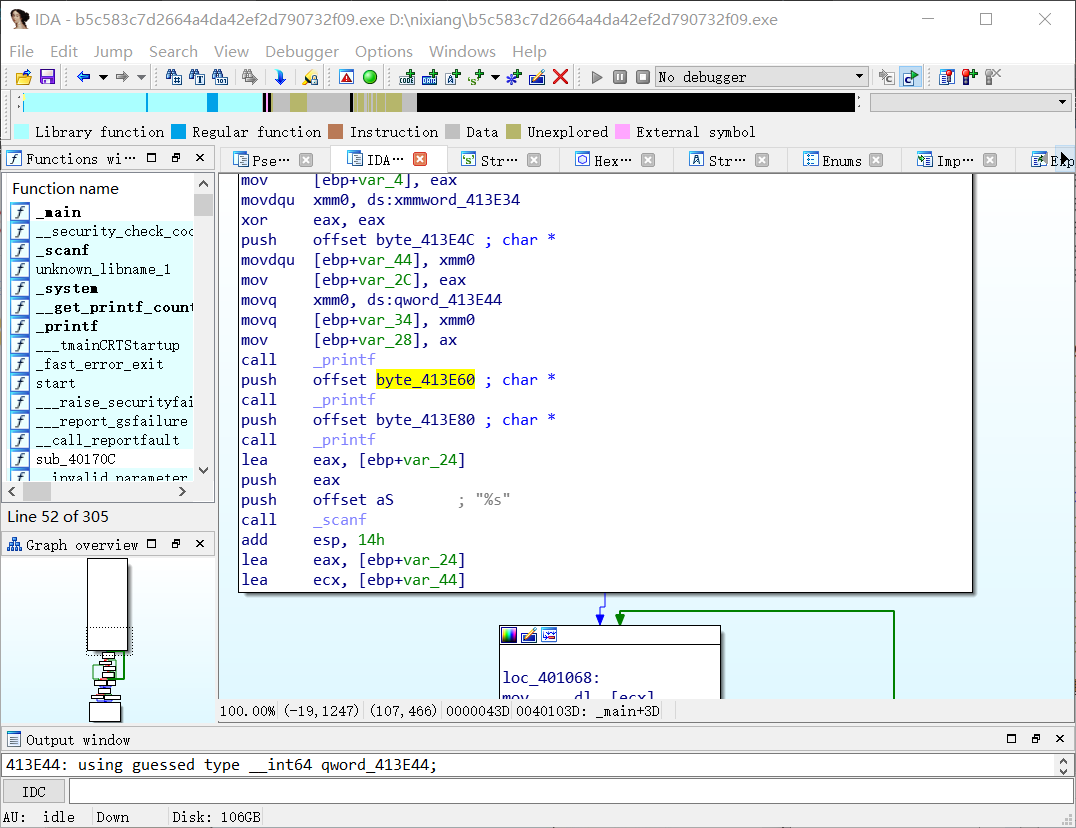Click the highlighted byte_413E60 operand
This screenshot has height=828, width=1076.
426,380
